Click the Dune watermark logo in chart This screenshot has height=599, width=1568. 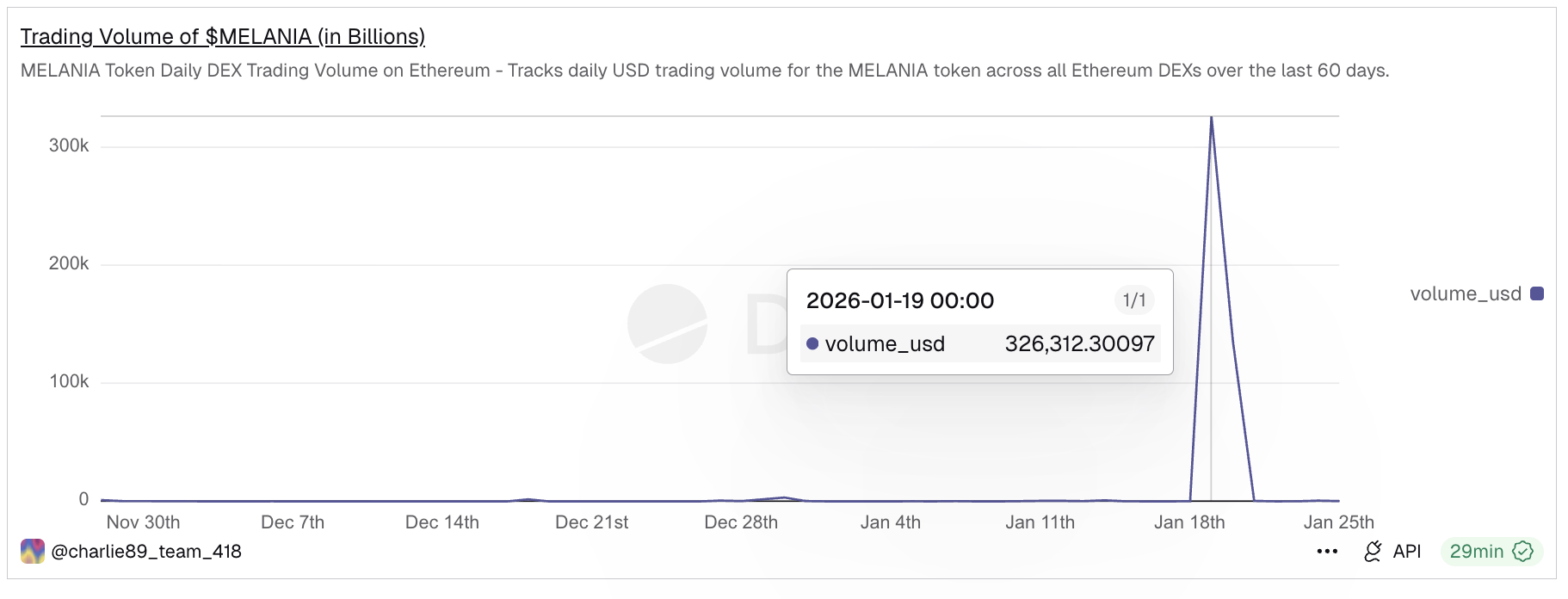[x=667, y=324]
